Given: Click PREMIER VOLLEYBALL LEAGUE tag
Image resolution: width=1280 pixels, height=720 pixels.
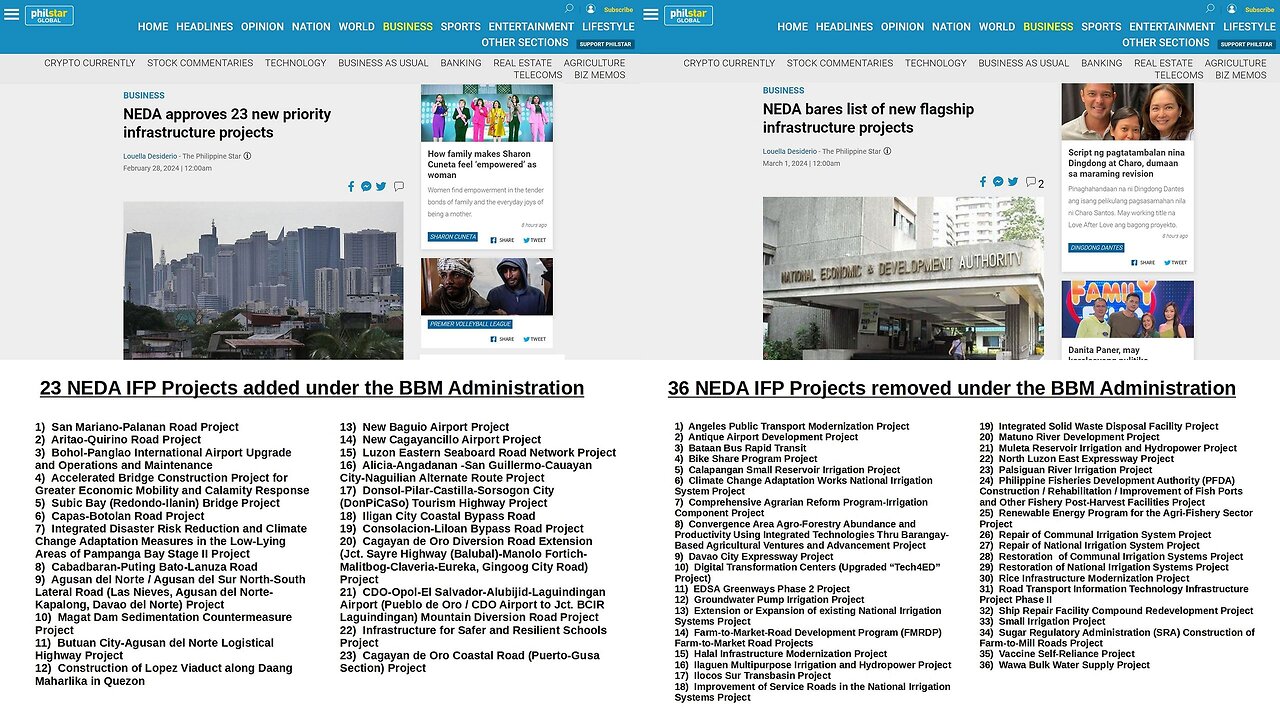Looking at the screenshot, I should pyautogui.click(x=470, y=324).
